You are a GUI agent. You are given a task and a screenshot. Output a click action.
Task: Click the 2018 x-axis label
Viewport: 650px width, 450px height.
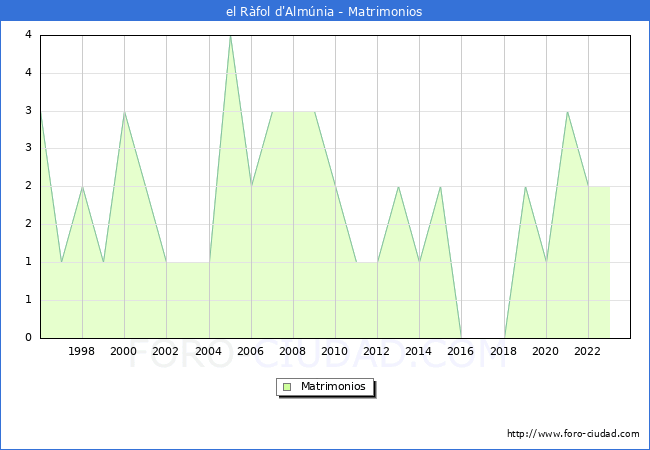(x=504, y=351)
